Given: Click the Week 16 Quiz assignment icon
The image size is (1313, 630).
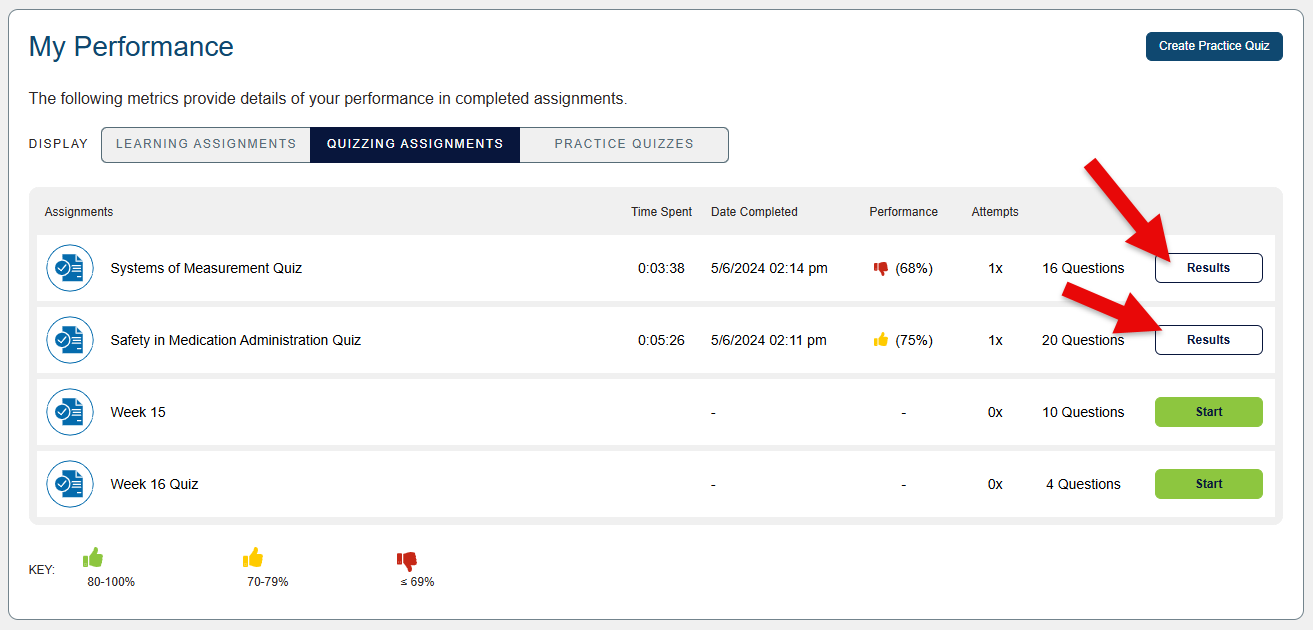Looking at the screenshot, I should (70, 484).
